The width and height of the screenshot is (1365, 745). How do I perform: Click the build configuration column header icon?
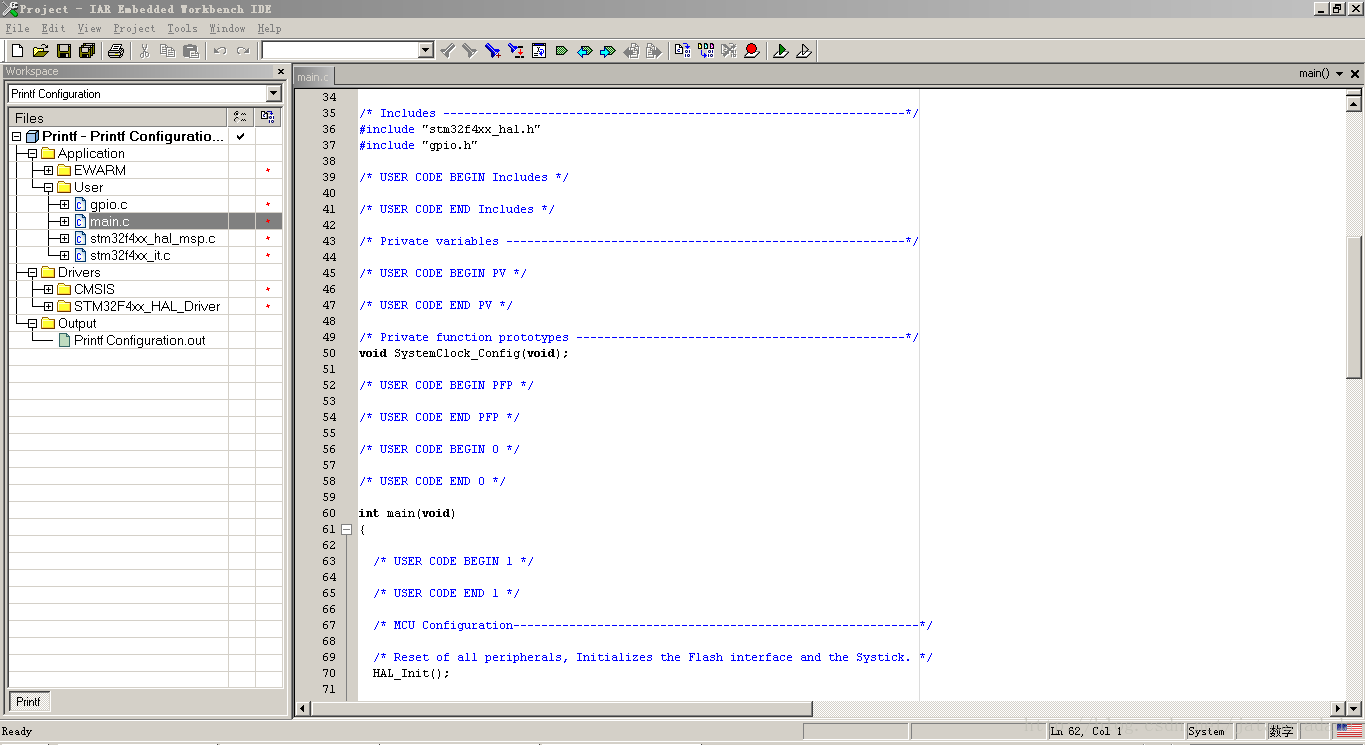click(241, 118)
